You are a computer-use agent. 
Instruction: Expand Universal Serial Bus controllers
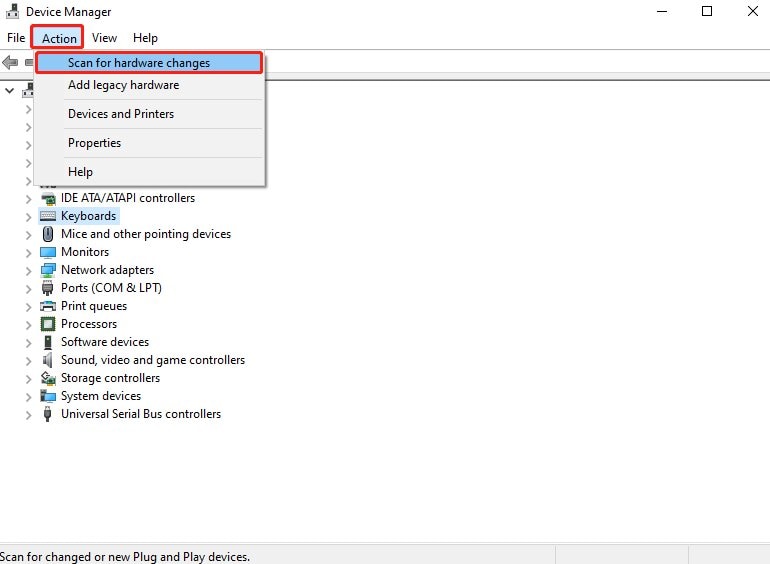click(x=28, y=415)
